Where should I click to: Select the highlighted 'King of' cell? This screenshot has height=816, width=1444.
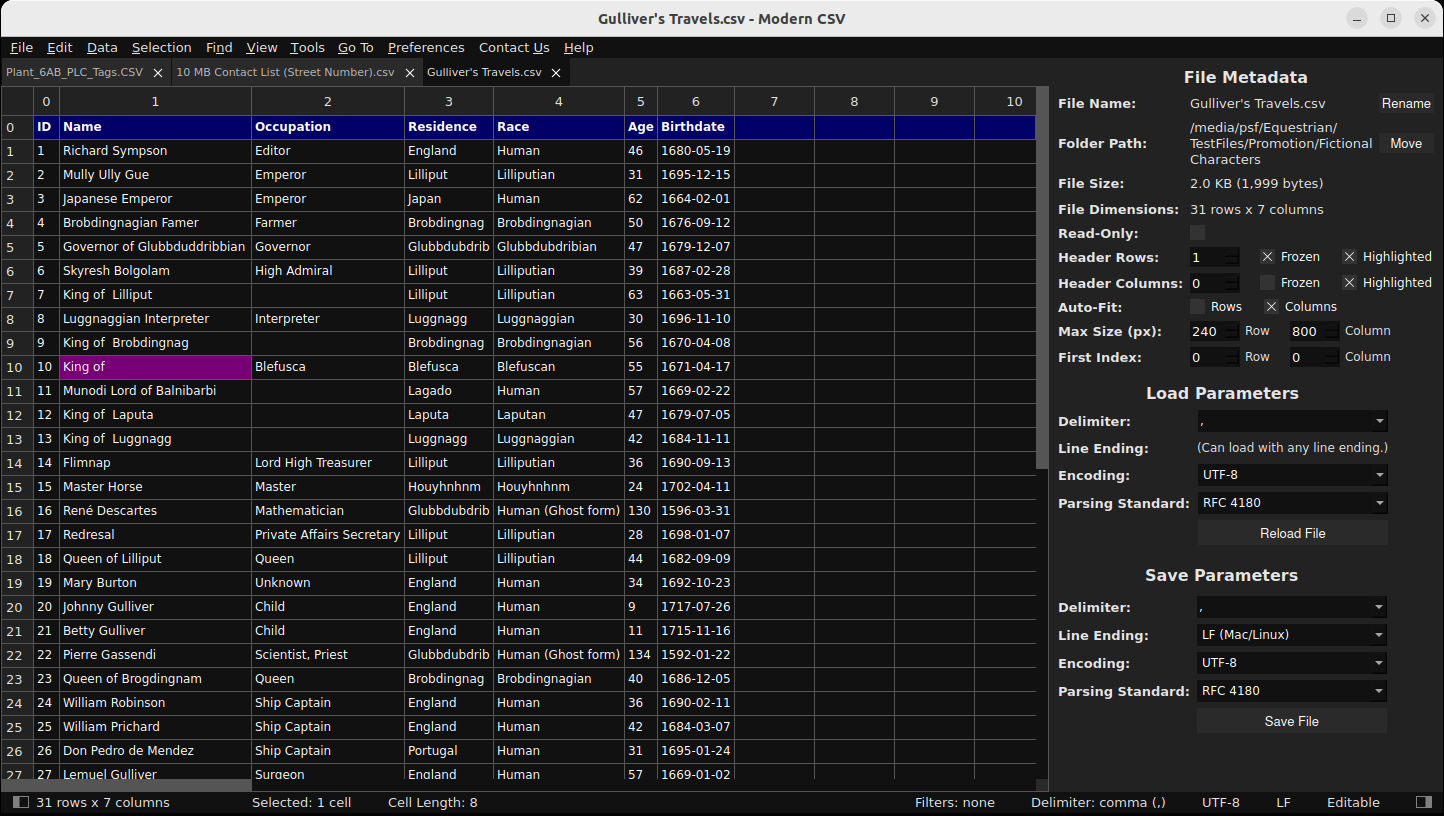pos(155,367)
